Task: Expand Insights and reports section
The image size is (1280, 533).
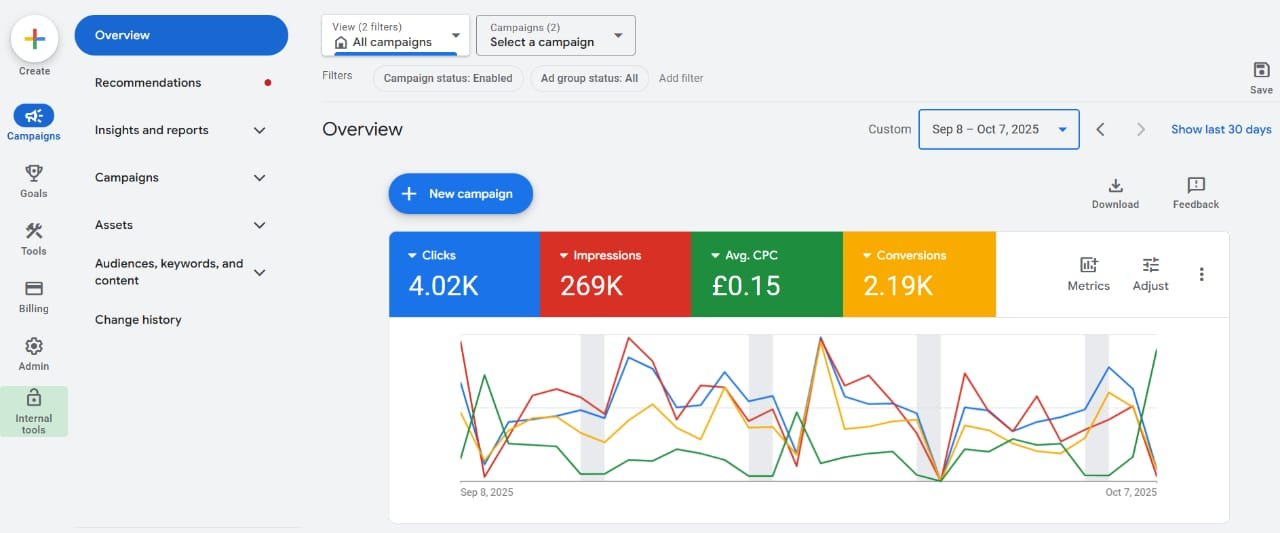Action: point(259,130)
